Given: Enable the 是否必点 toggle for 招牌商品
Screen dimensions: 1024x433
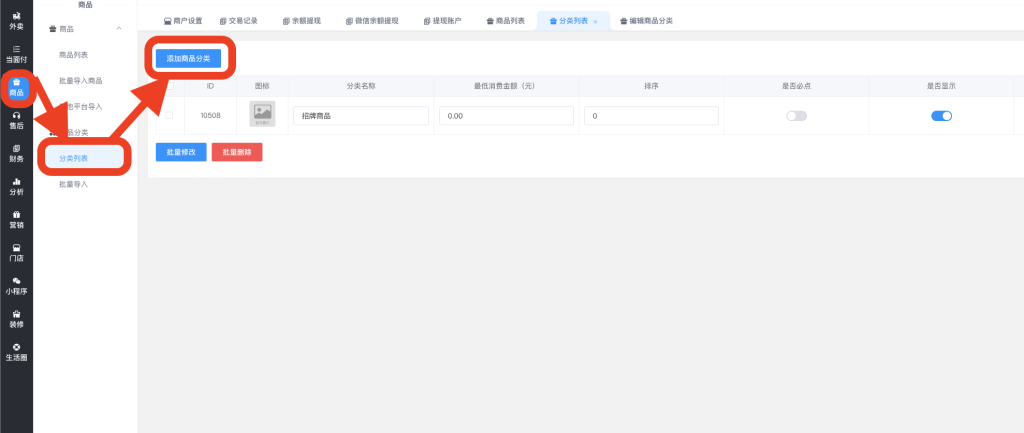Looking at the screenshot, I should (x=796, y=116).
